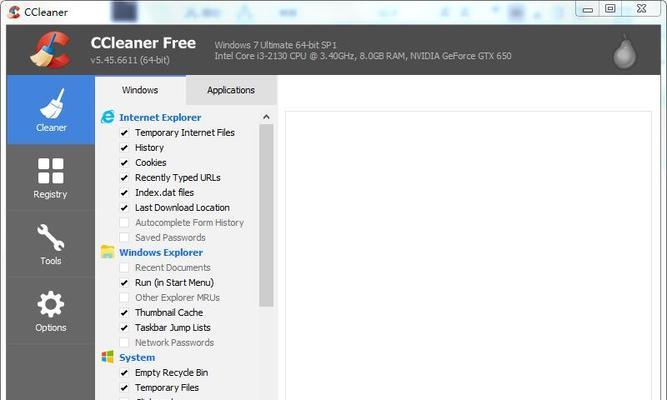Toggle Taskbar Jump Lists checkbox
Screen dimensions: 667x400
coord(124,328)
